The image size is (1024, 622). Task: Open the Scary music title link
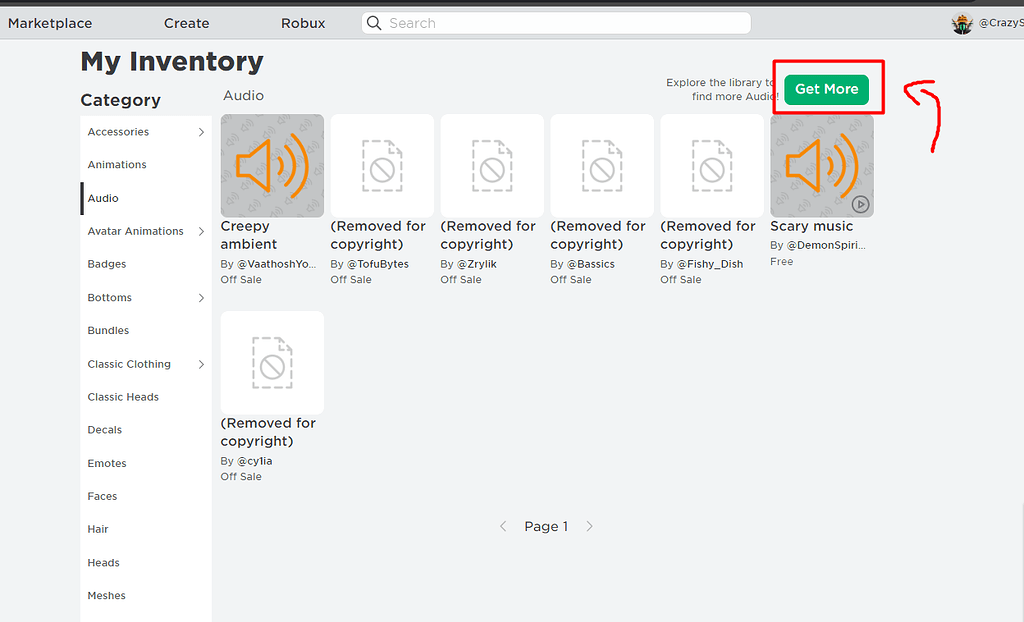tap(812, 226)
